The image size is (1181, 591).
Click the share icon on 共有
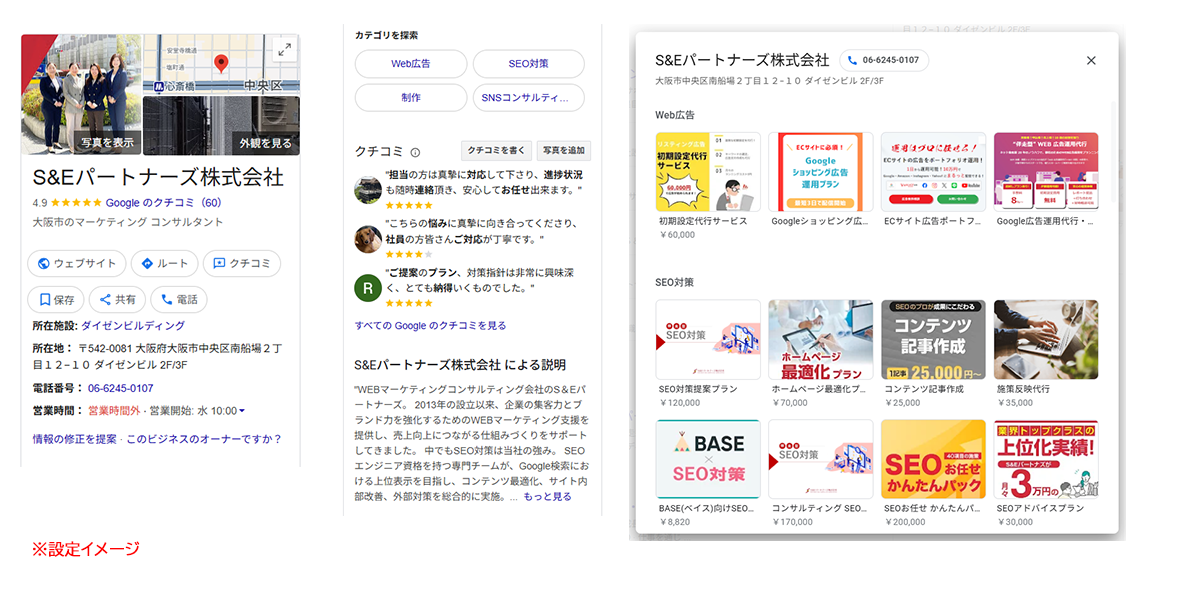pos(105,300)
